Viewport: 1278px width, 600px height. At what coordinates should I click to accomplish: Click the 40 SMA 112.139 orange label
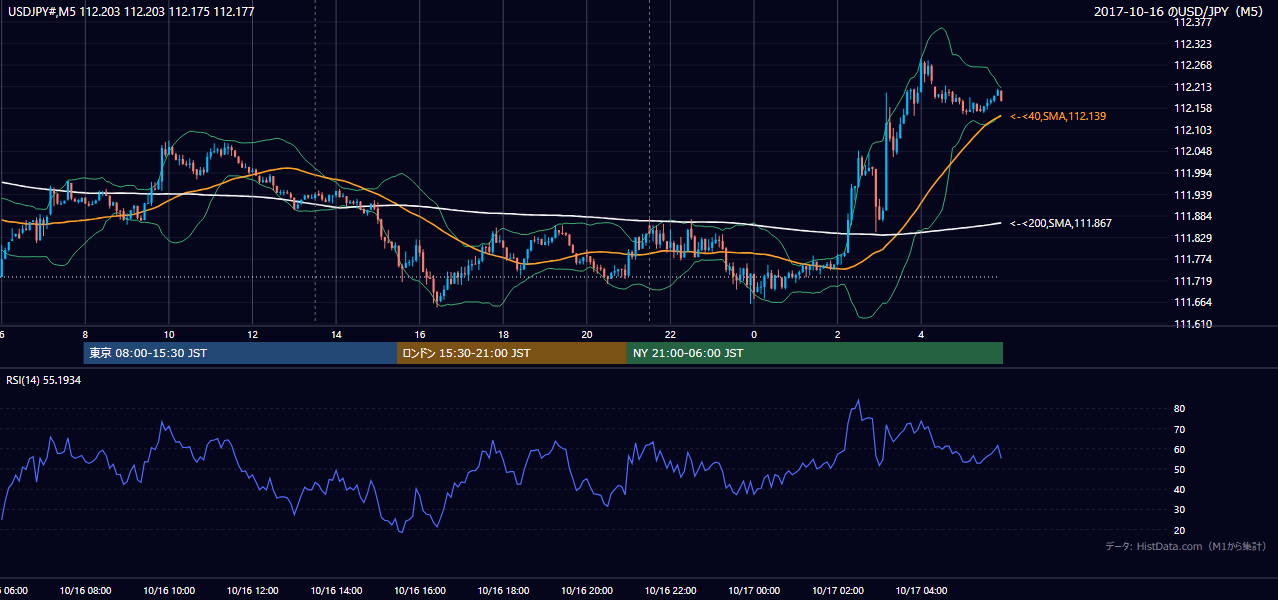[1058, 117]
